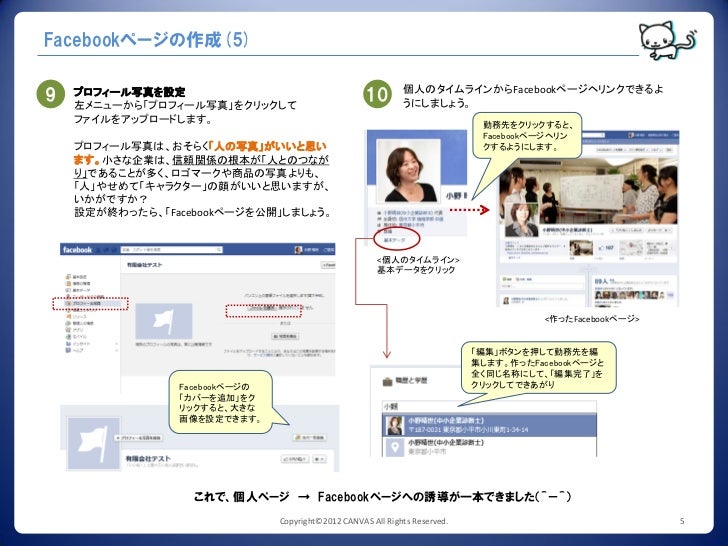
Task: Click the thumbs-up likes box showing 107
Action: tap(606, 248)
